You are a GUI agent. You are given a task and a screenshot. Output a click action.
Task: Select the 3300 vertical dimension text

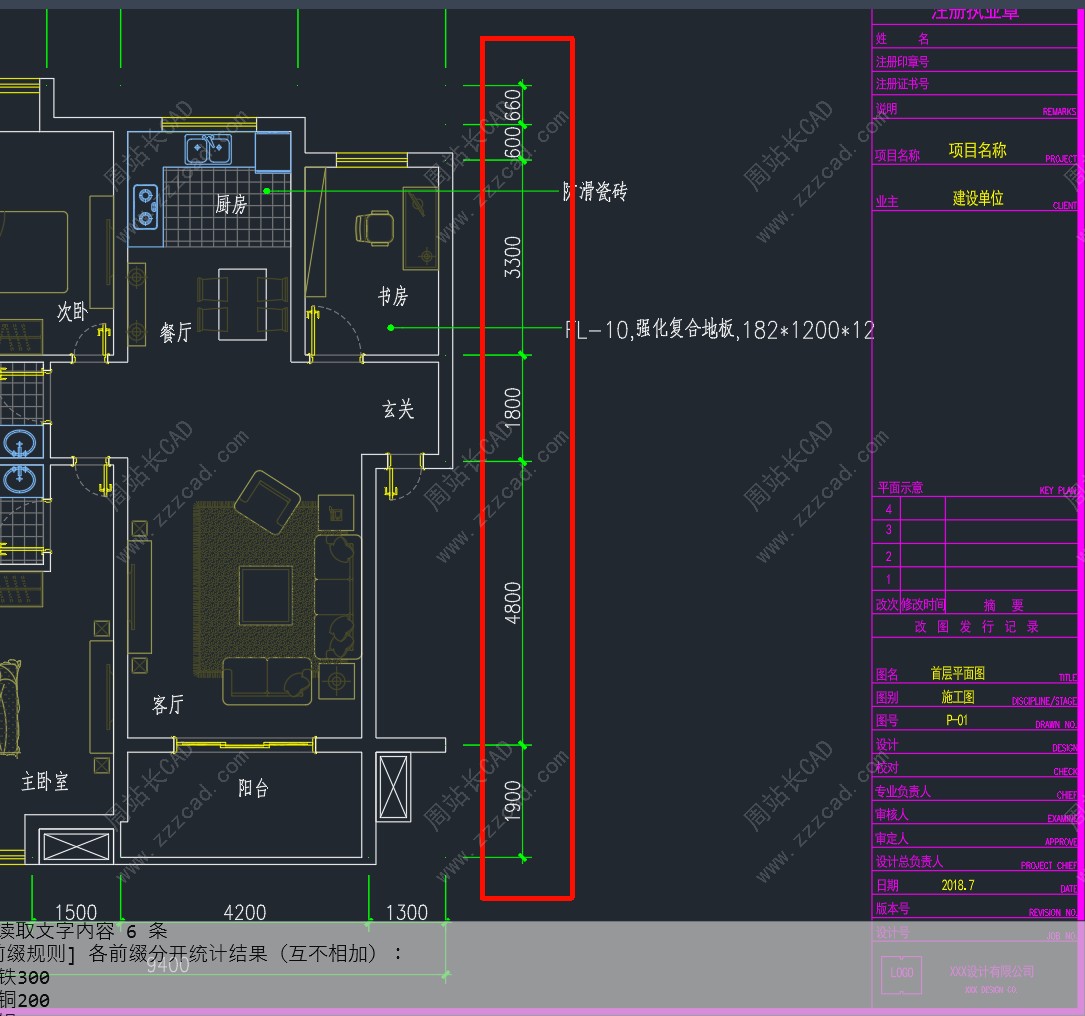point(513,257)
